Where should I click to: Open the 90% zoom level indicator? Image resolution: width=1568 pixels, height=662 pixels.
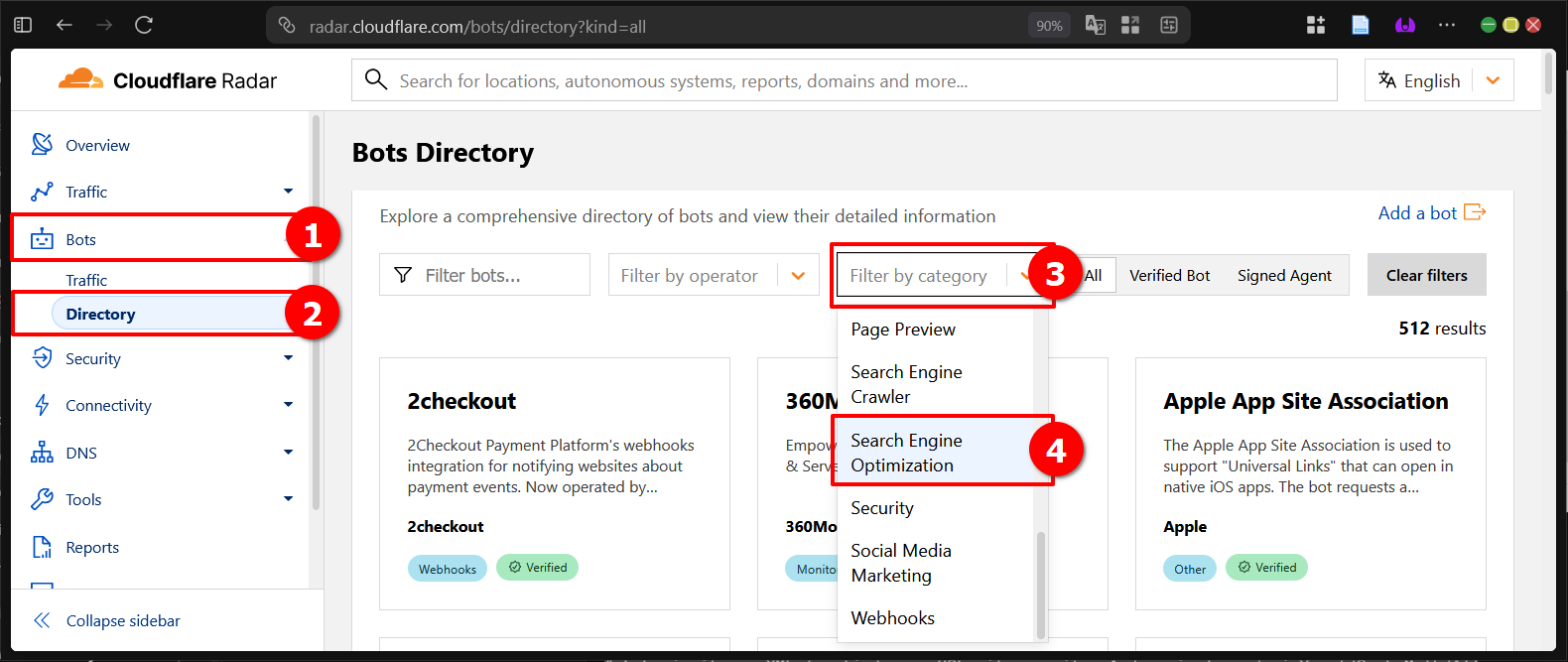coord(1049,26)
